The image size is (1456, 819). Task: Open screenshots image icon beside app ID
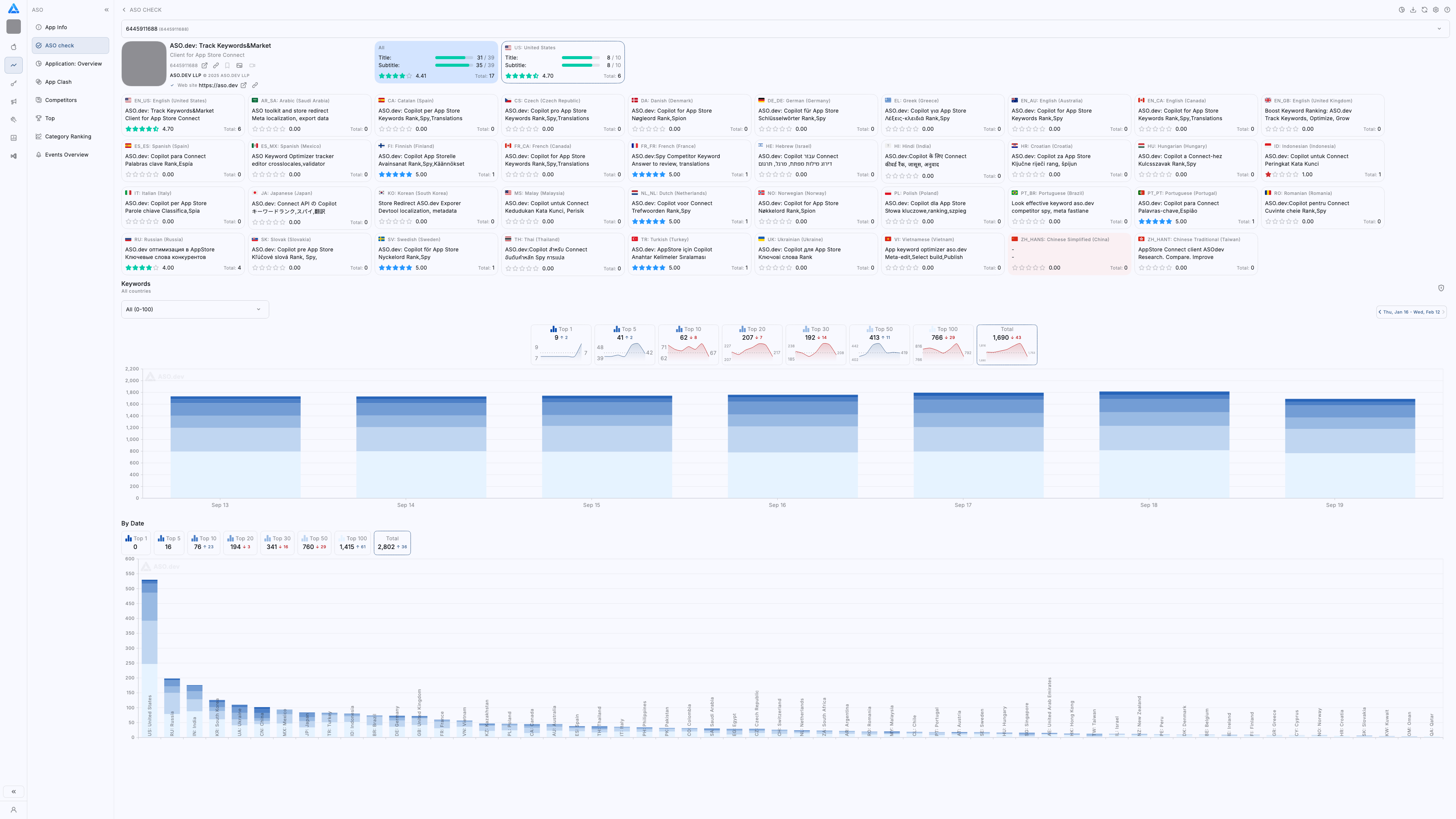(239, 66)
